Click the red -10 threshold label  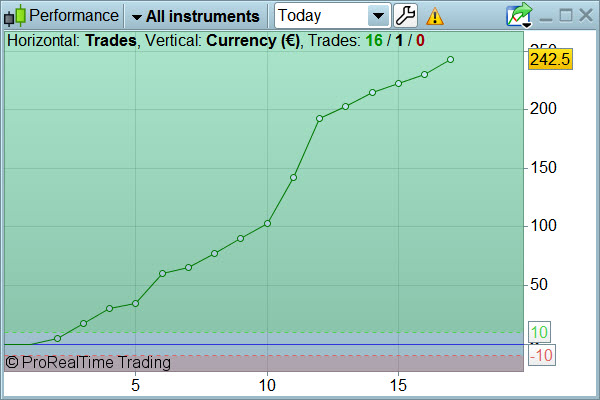(x=542, y=355)
